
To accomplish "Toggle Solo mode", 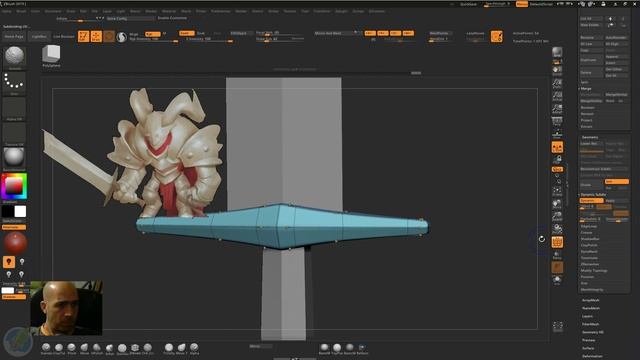I will coord(557,281).
